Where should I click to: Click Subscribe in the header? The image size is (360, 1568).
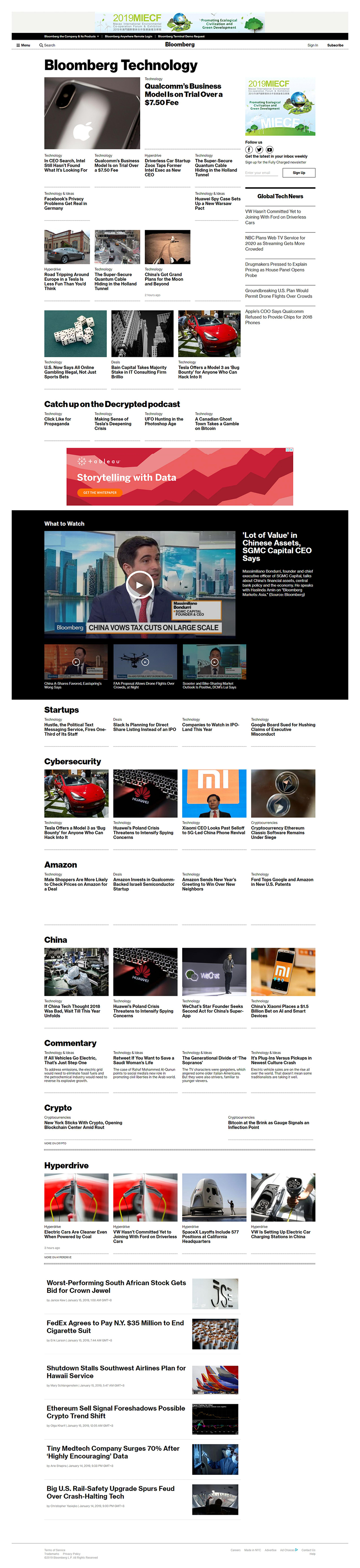pos(335,45)
